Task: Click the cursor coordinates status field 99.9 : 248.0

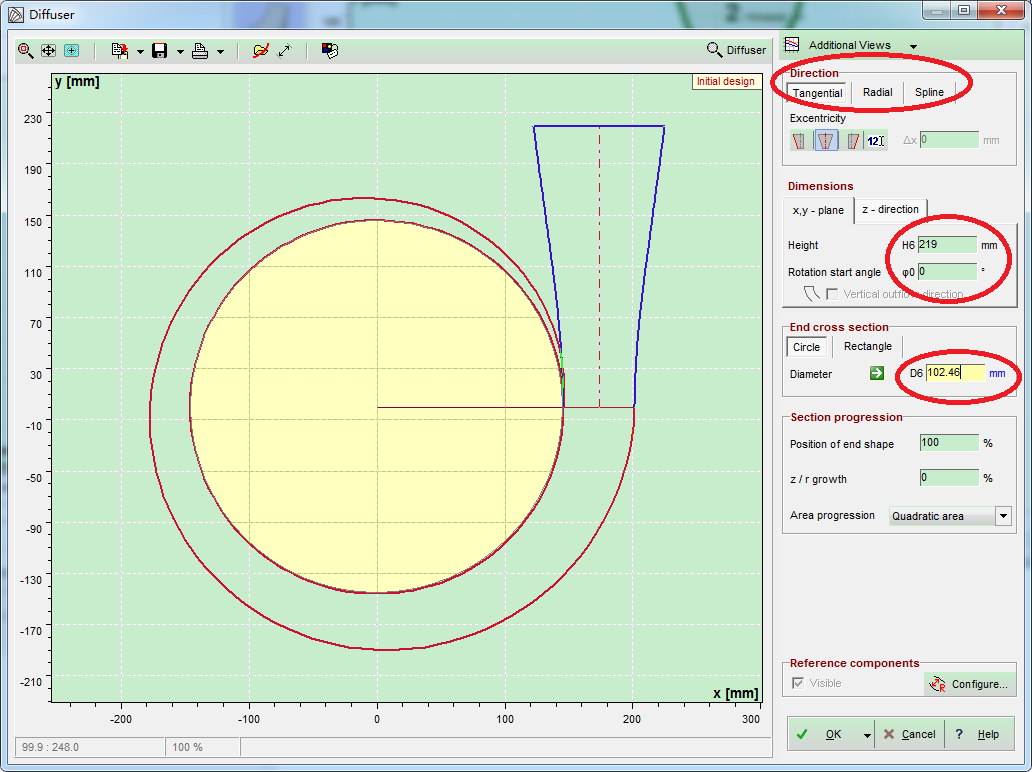Action: pos(90,747)
